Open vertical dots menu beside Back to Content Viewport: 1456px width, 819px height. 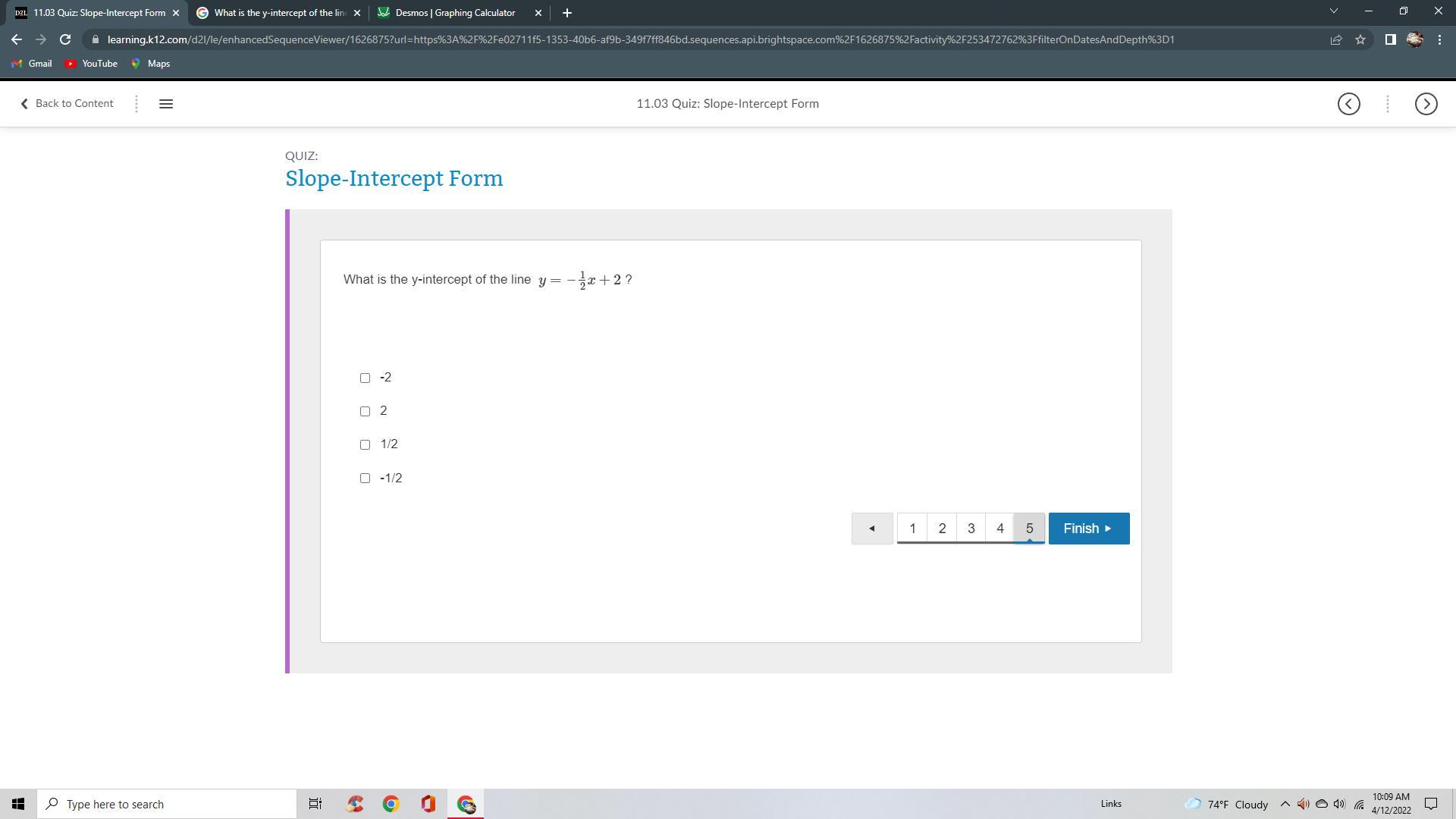[x=136, y=104]
